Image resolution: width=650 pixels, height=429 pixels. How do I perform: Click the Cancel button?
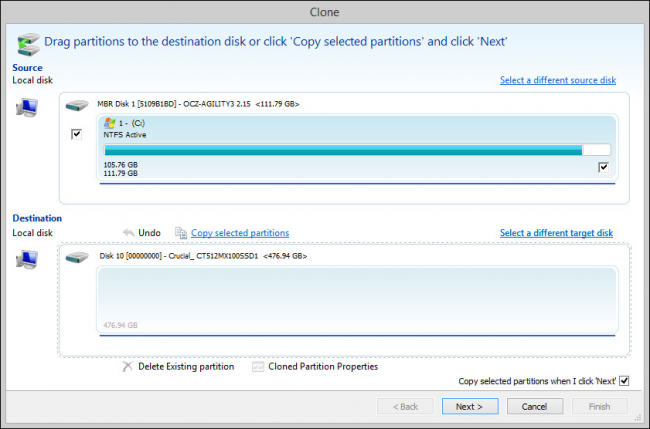[534, 407]
